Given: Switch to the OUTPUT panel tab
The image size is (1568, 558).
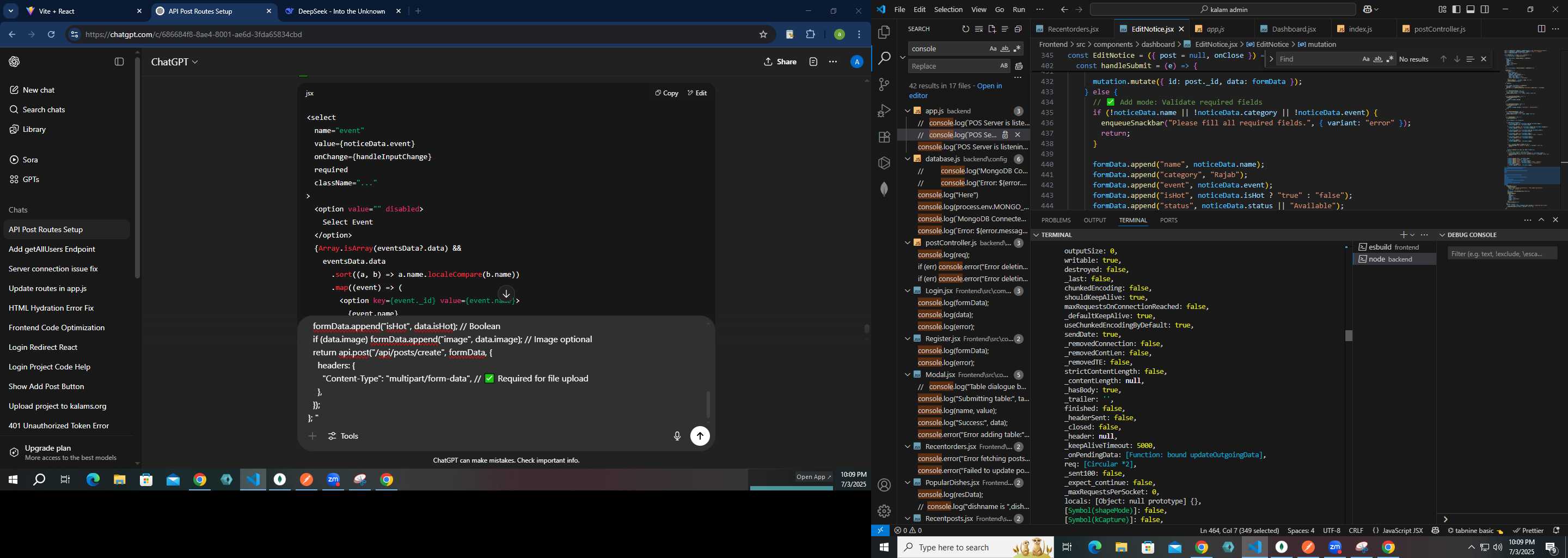Looking at the screenshot, I should coord(1094,221).
